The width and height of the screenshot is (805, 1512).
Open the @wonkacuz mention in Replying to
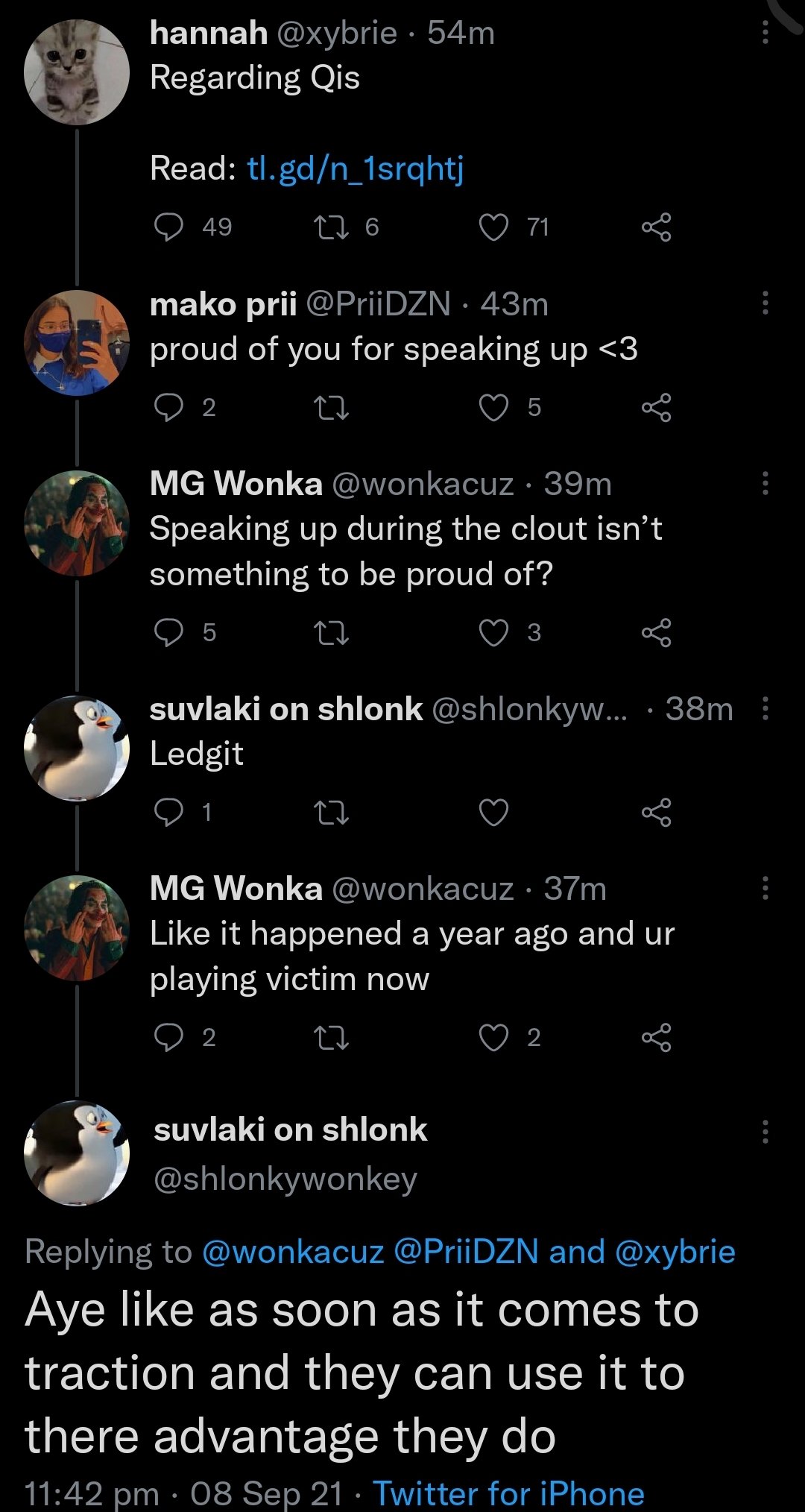tap(293, 1252)
